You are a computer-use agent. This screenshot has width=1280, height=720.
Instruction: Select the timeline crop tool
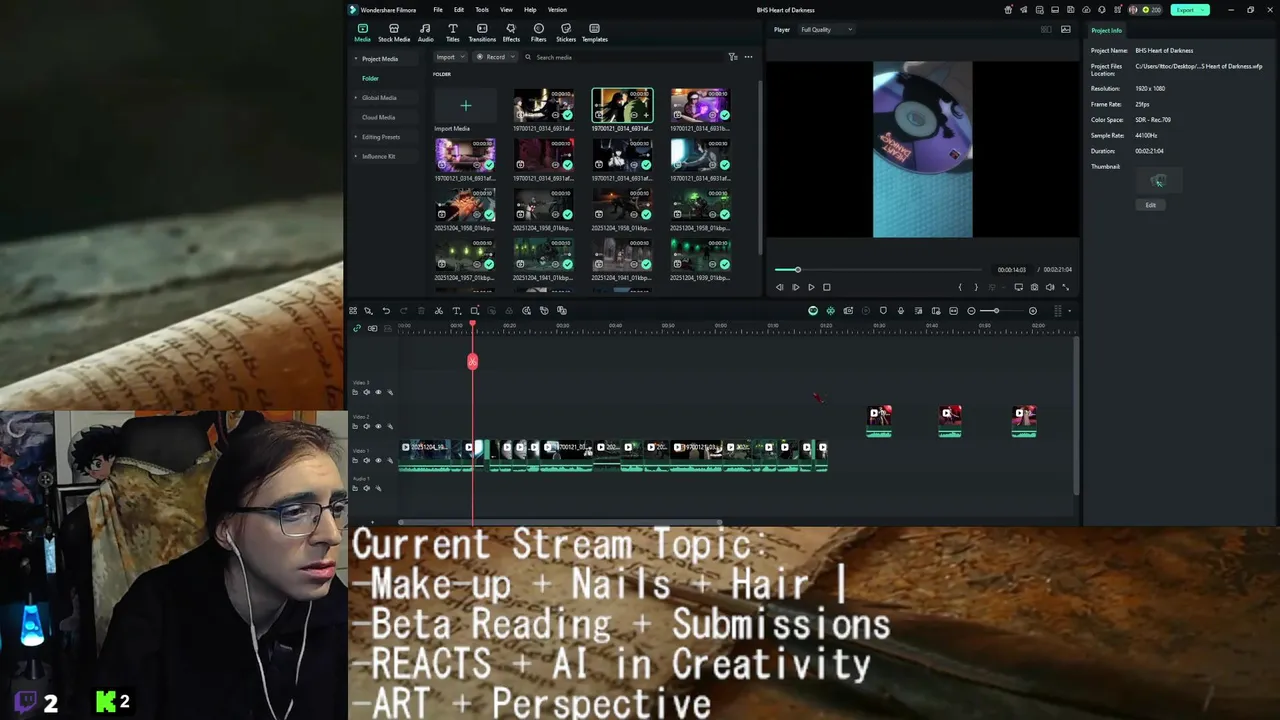pyautogui.click(x=474, y=311)
